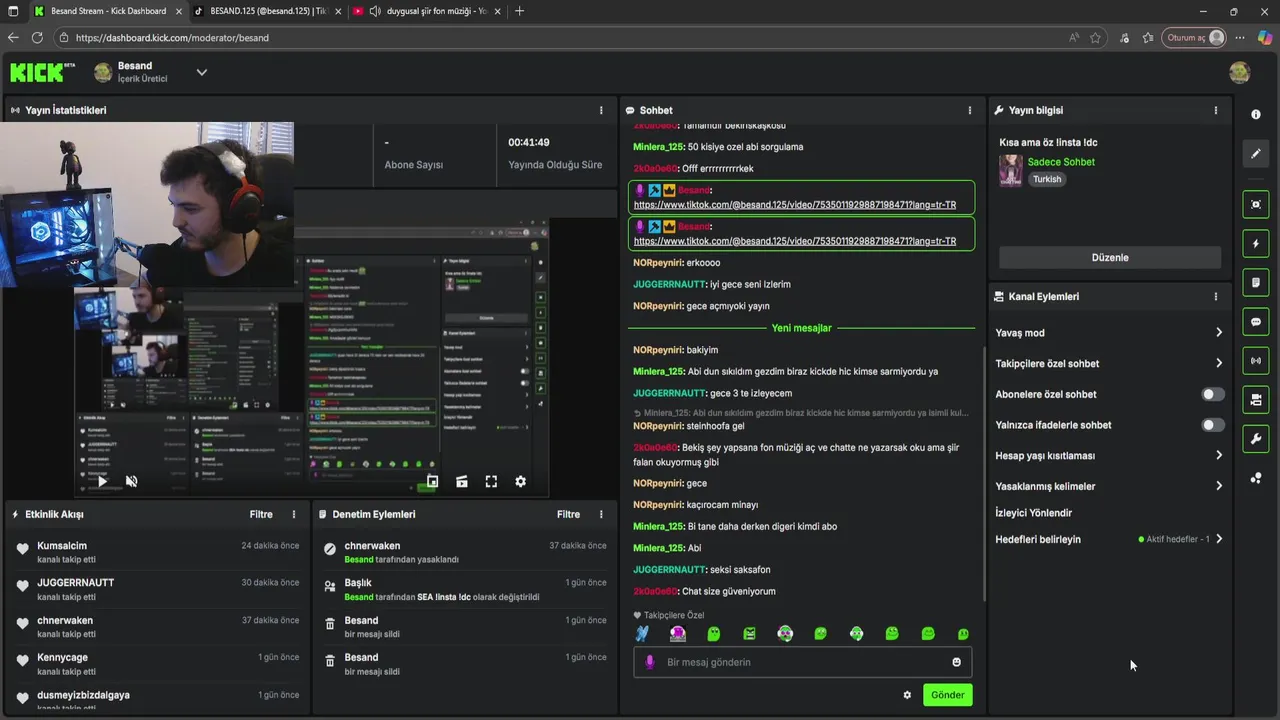1280x720 pixels.
Task: Enable picture-in-picture on stream preview
Action: click(x=432, y=481)
